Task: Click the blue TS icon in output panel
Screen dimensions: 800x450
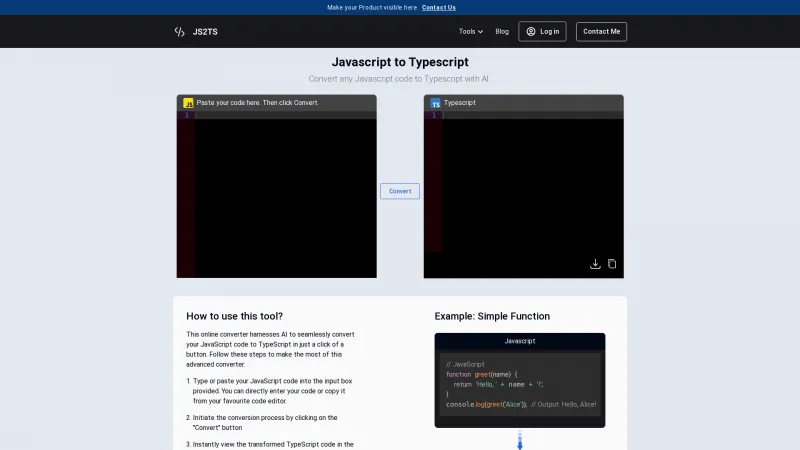Action: 435,103
